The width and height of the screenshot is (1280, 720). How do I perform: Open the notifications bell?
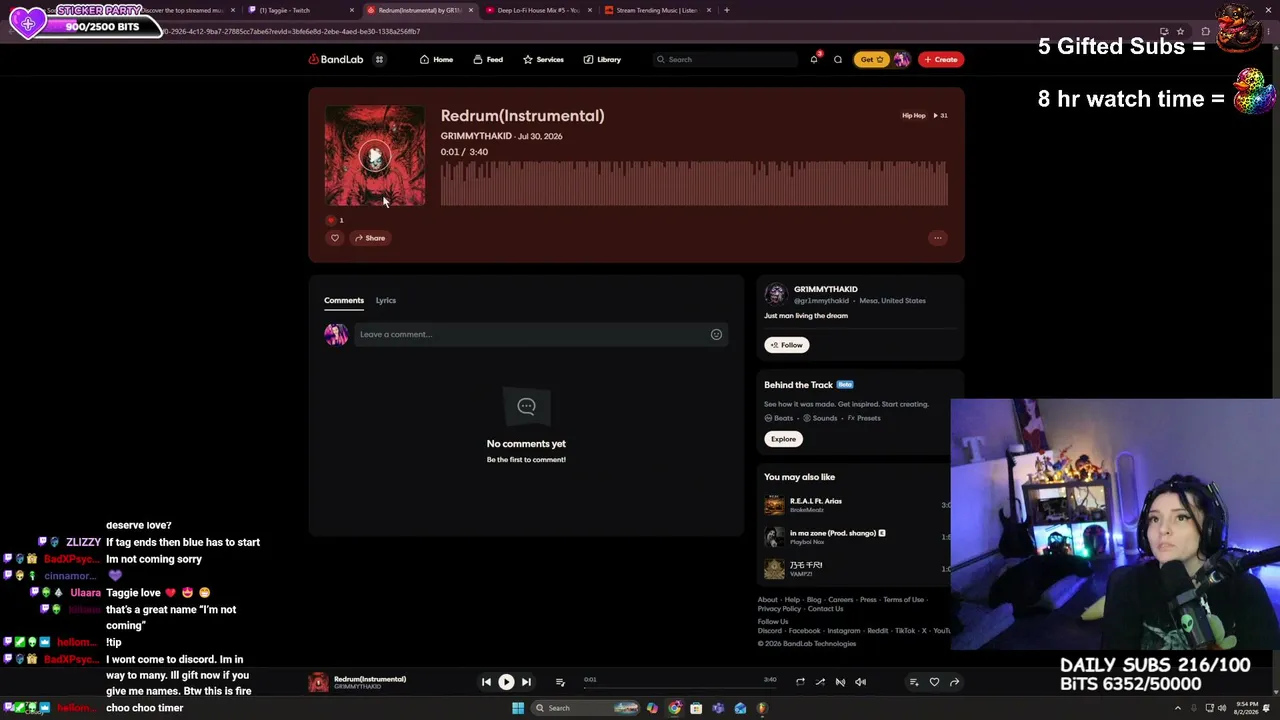click(814, 59)
